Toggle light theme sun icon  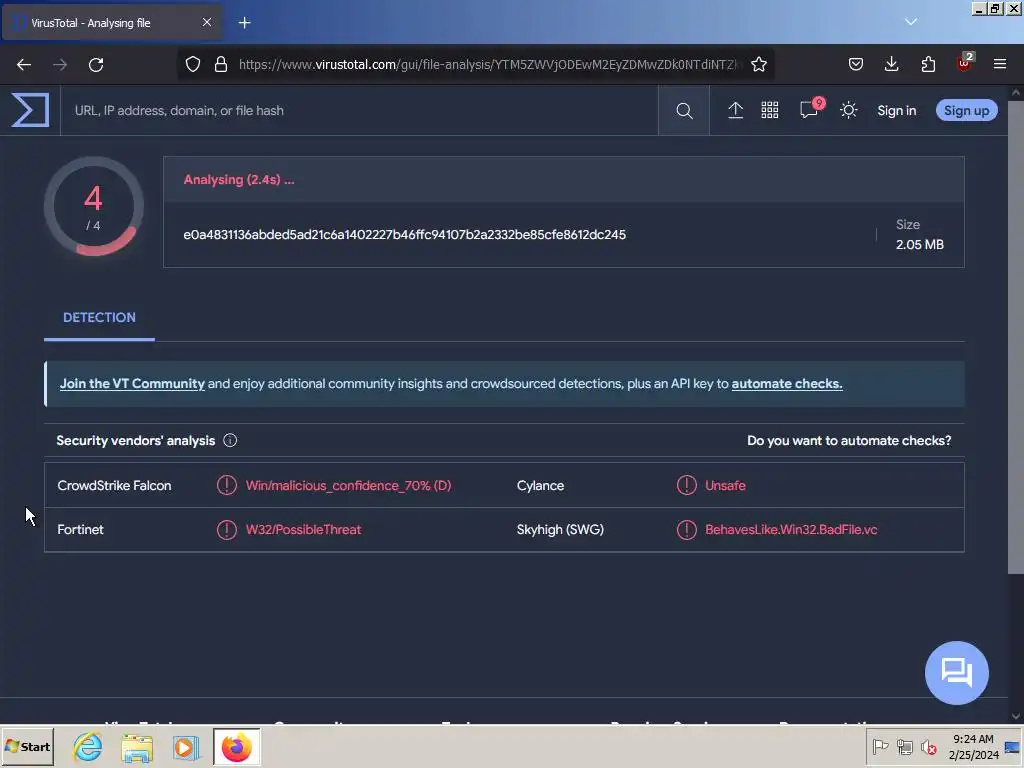pyautogui.click(x=848, y=110)
